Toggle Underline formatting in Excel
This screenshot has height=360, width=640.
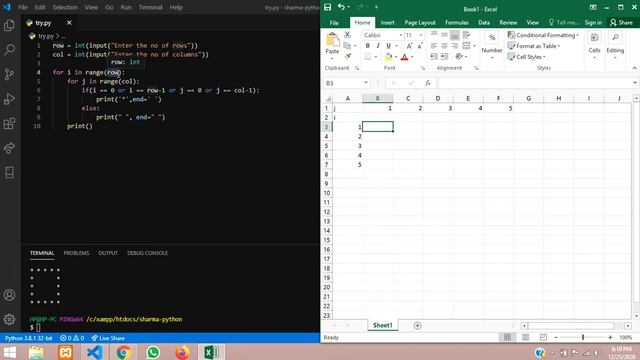[x=389, y=46]
